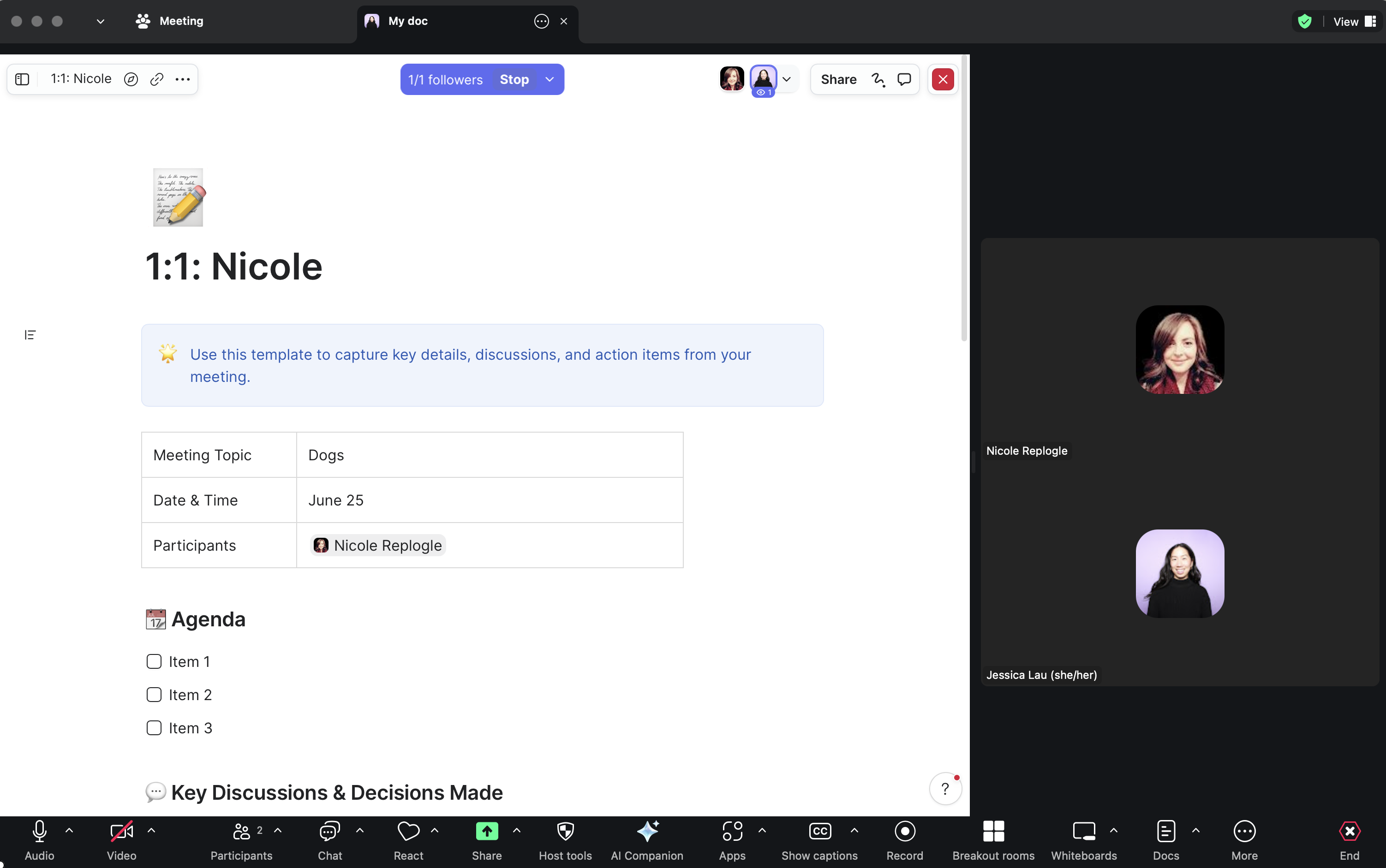Start video with the Video button
This screenshot has width=1386, height=868.
pos(122,840)
